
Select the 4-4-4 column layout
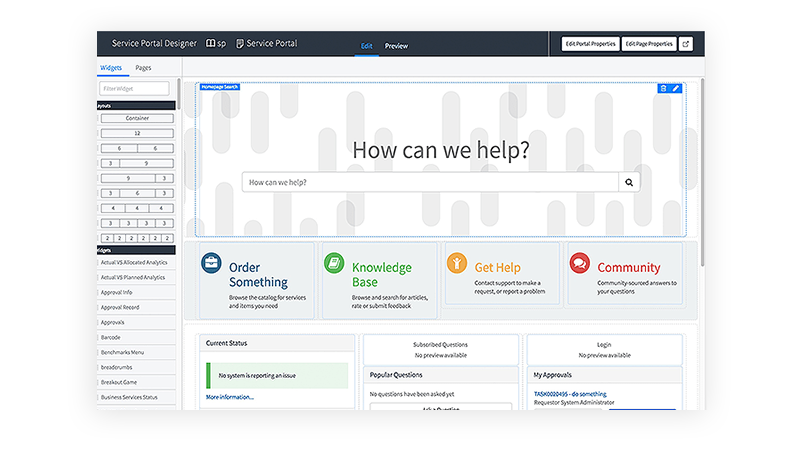point(137,208)
